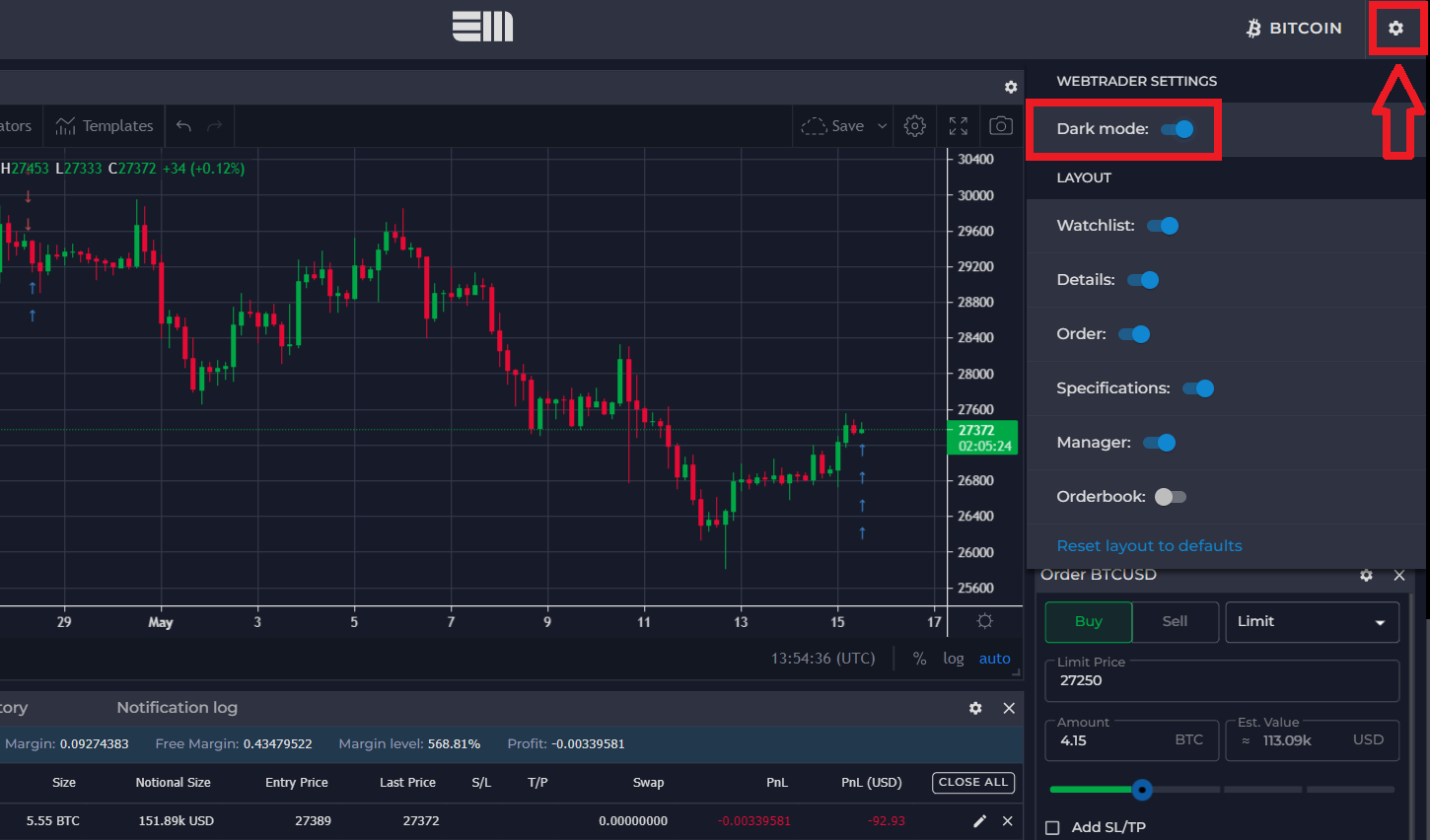Viewport: 1430px width, 840px height.
Task: Sort positions by Entry Price column
Action: pos(297,783)
